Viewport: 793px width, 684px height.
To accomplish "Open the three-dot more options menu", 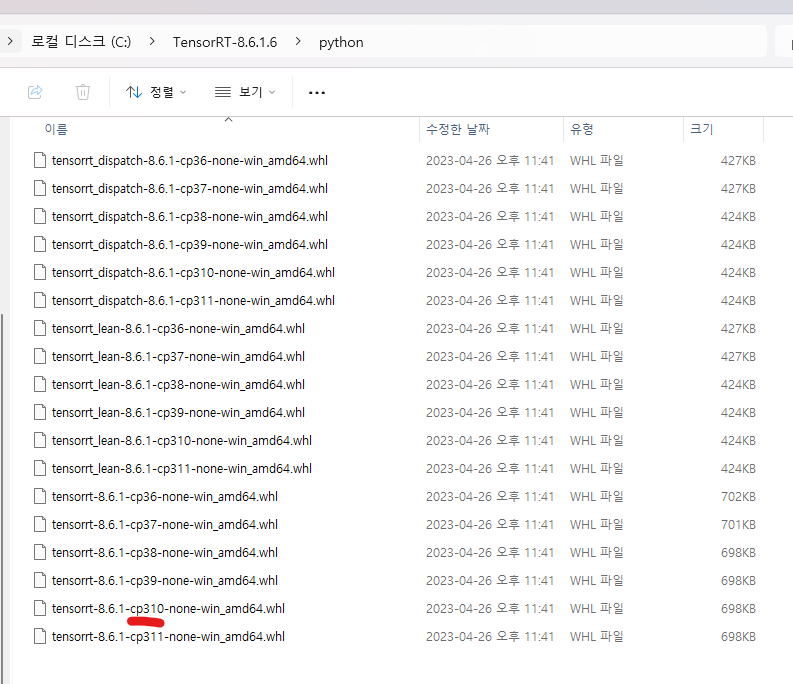I will 317,93.
